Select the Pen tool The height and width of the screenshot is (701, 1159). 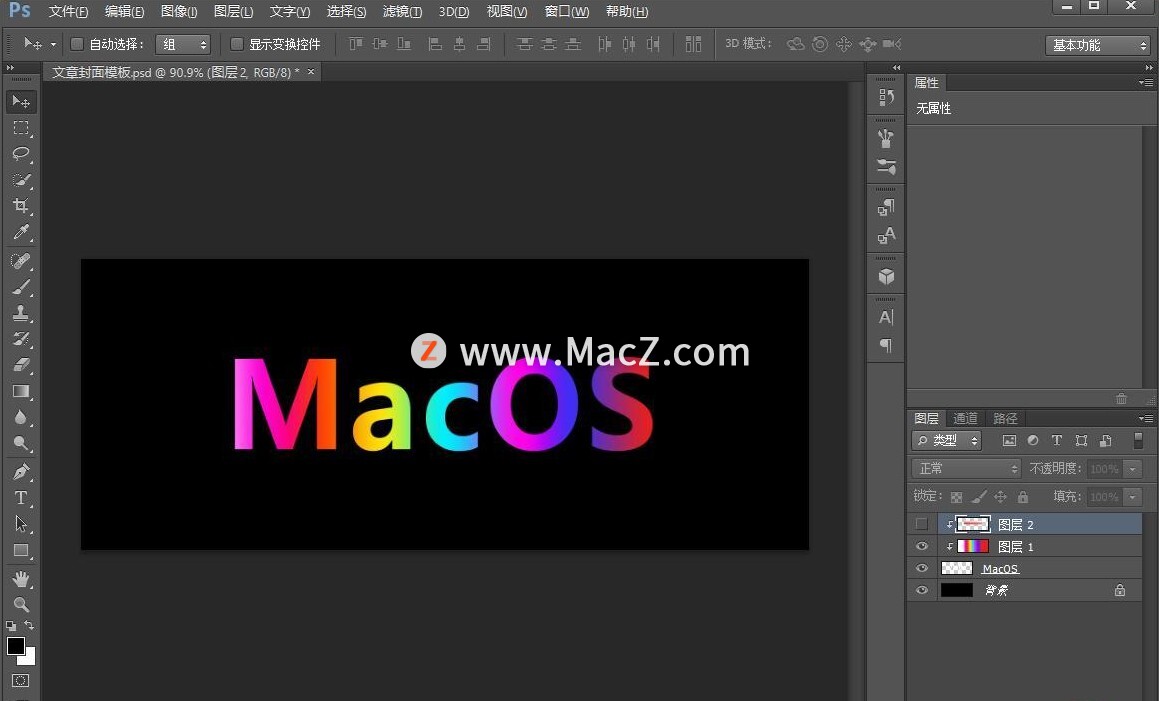[21, 471]
